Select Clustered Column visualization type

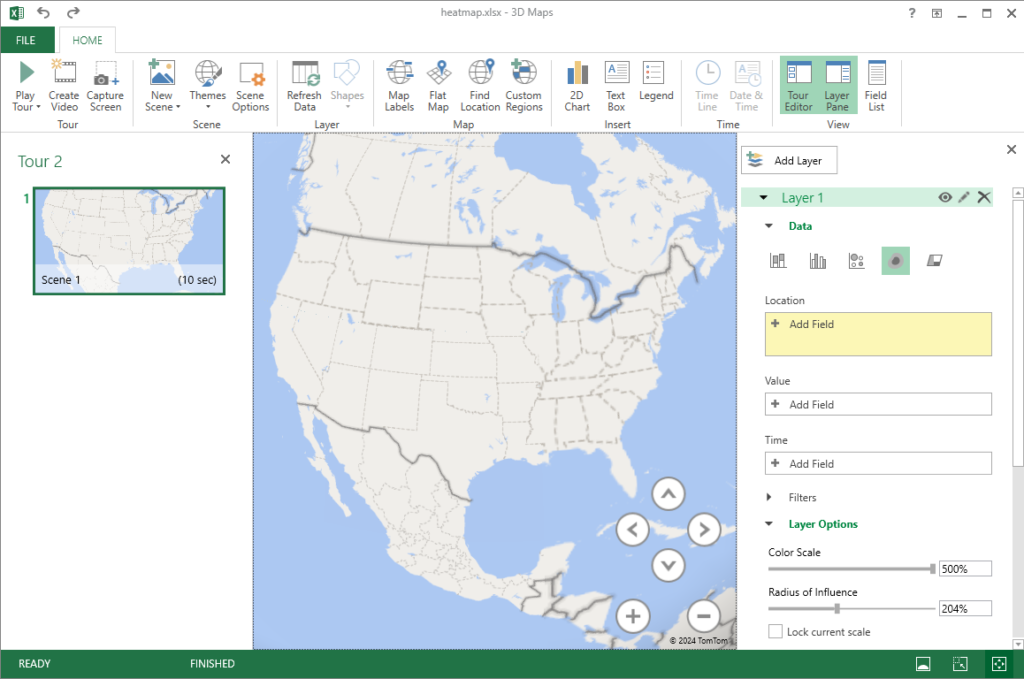pos(818,261)
